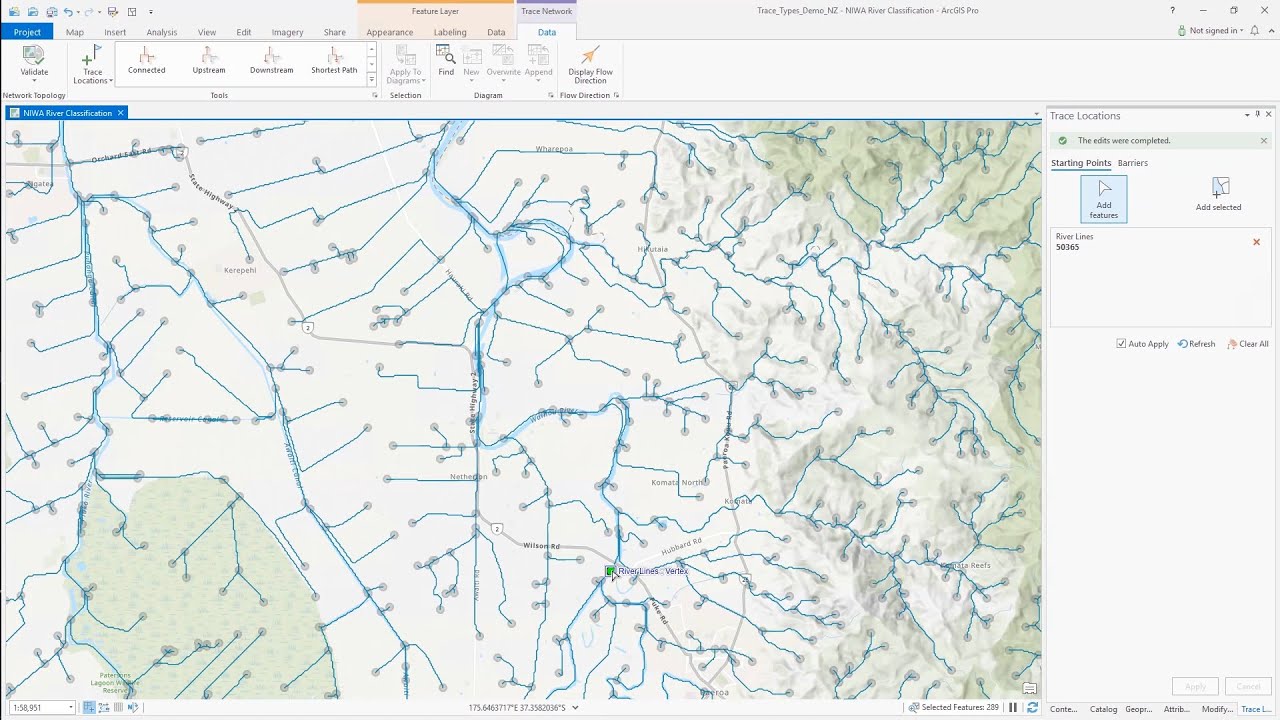The image size is (1280, 720).
Task: Switch to the Imagery ribbon tab
Action: 287,32
